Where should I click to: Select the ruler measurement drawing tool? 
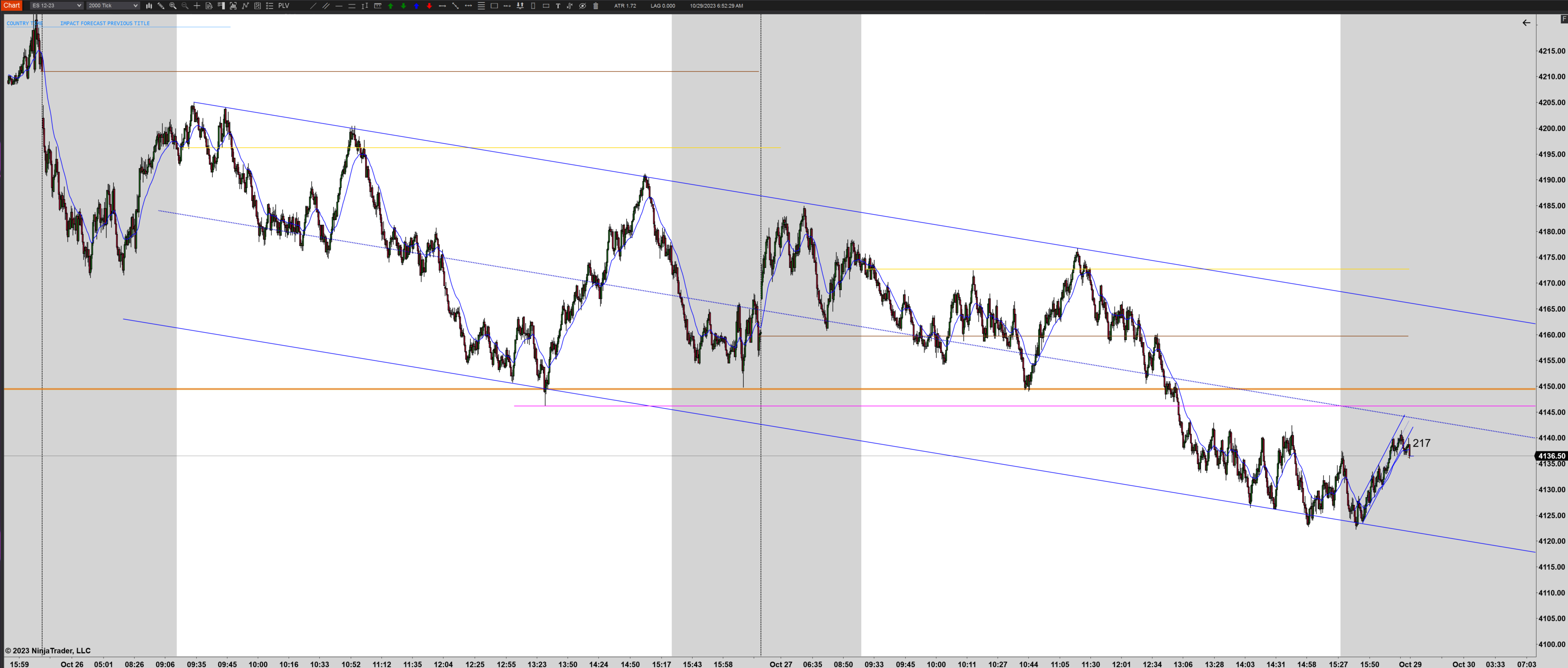(378, 6)
